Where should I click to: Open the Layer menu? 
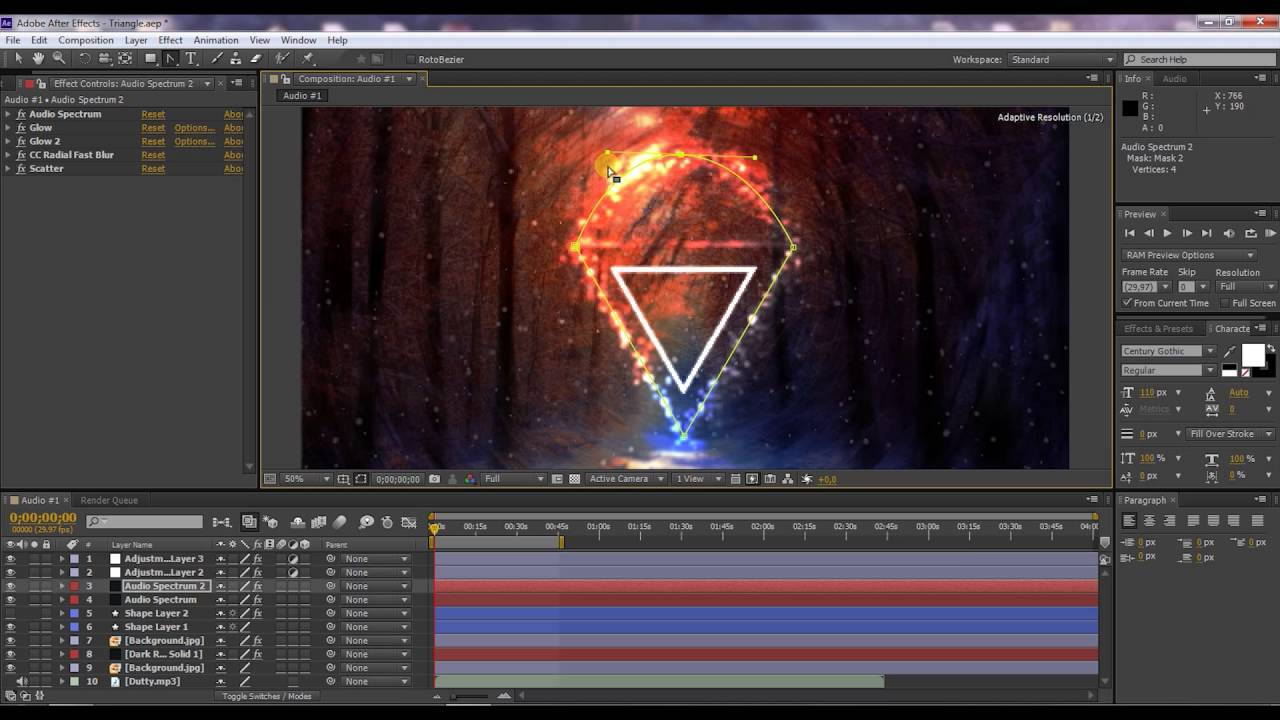click(136, 40)
